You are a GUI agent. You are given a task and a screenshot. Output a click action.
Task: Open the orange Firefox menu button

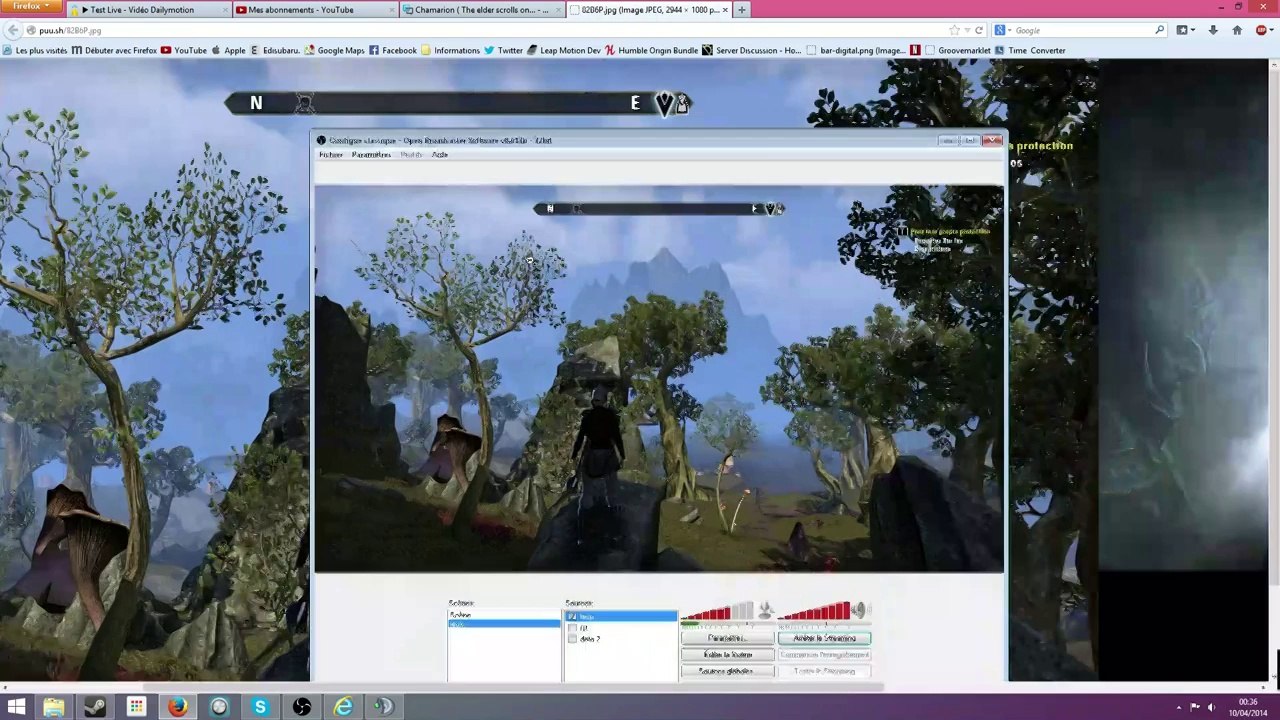click(x=31, y=6)
